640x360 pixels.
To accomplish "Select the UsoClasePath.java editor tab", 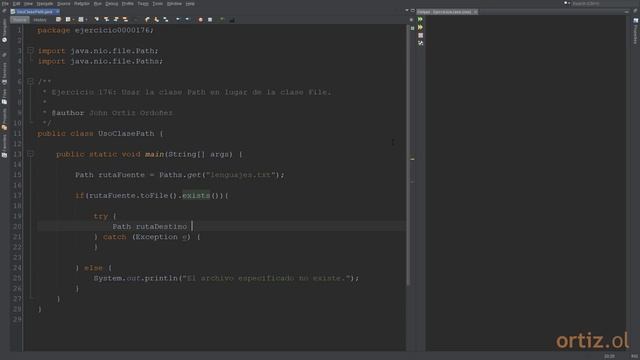I will [34, 12].
